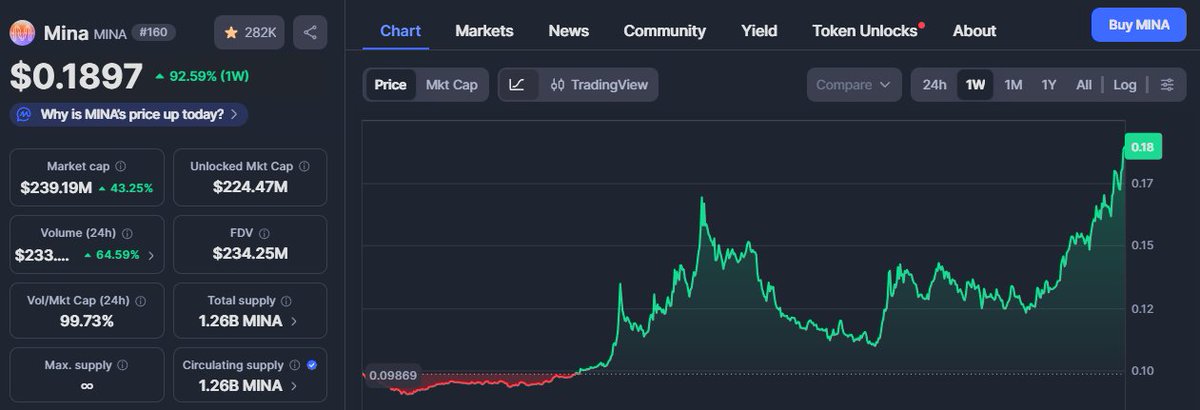This screenshot has width=1200, height=410.
Task: Toggle Log scale on chart
Action: [x=1125, y=85]
